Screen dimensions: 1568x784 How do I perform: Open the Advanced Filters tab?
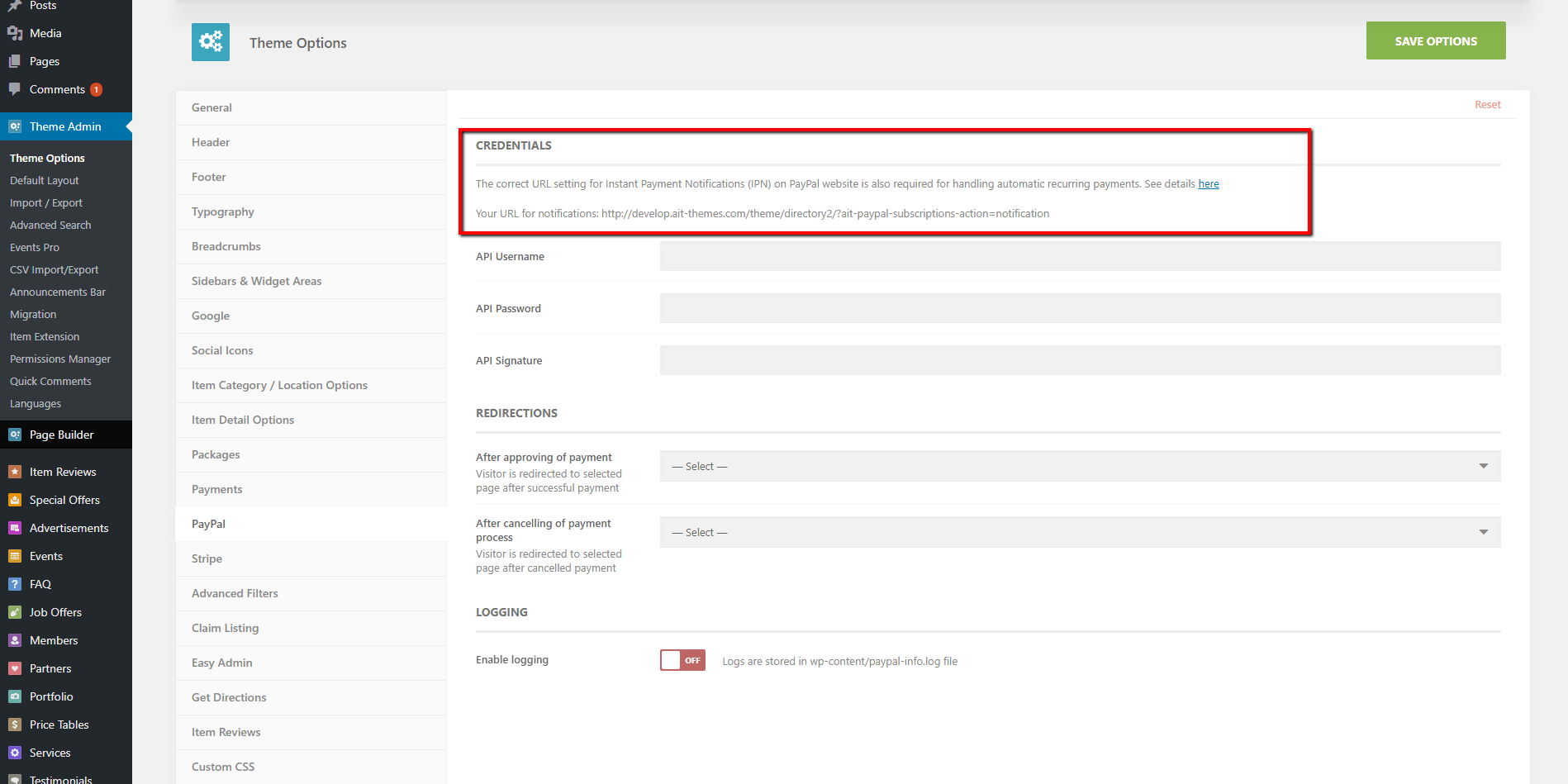[x=311, y=593]
